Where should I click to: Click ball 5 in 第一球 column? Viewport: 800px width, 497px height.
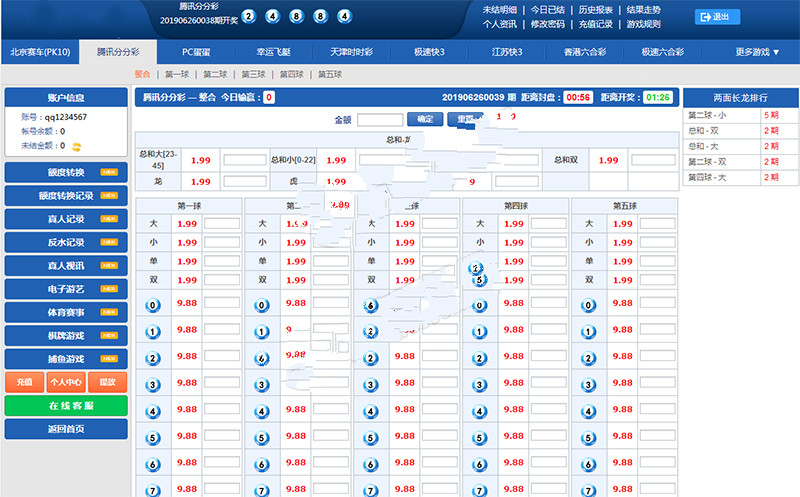click(153, 438)
